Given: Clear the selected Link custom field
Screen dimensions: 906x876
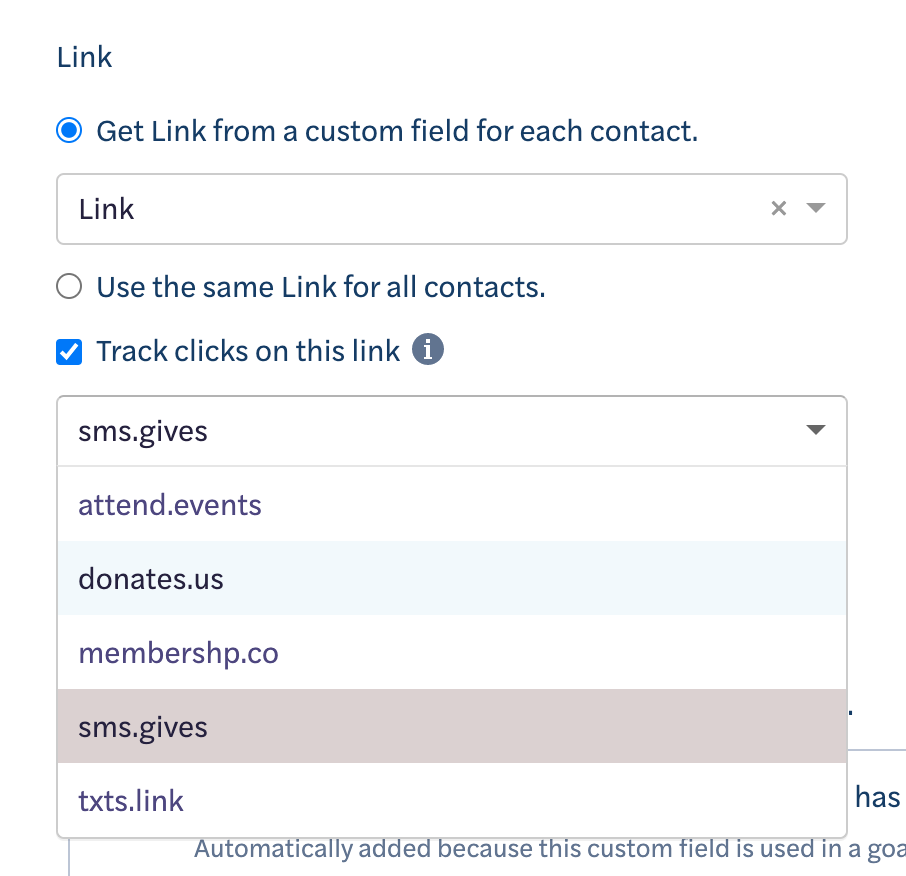Looking at the screenshot, I should click(x=778, y=208).
